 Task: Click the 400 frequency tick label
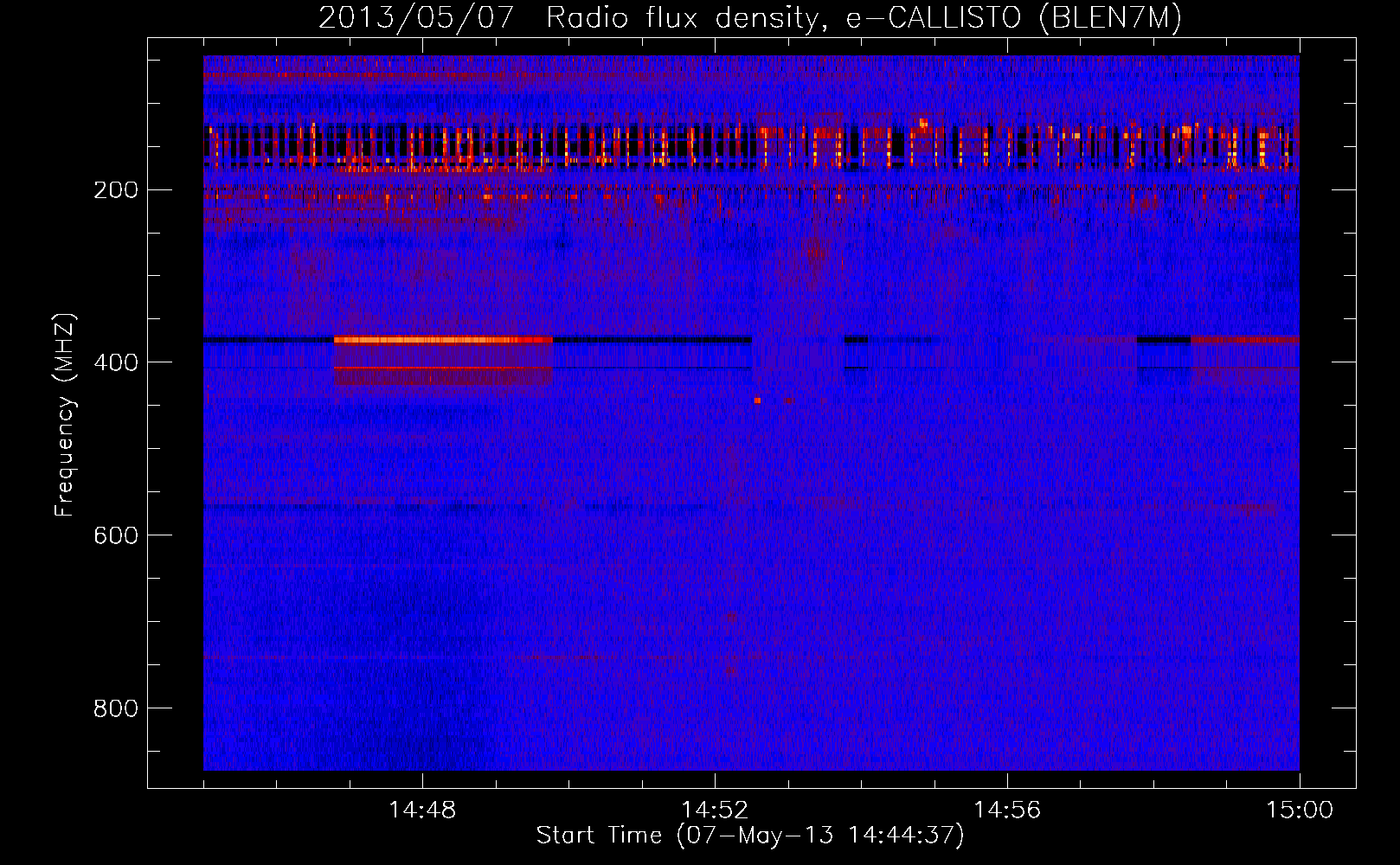pos(116,362)
